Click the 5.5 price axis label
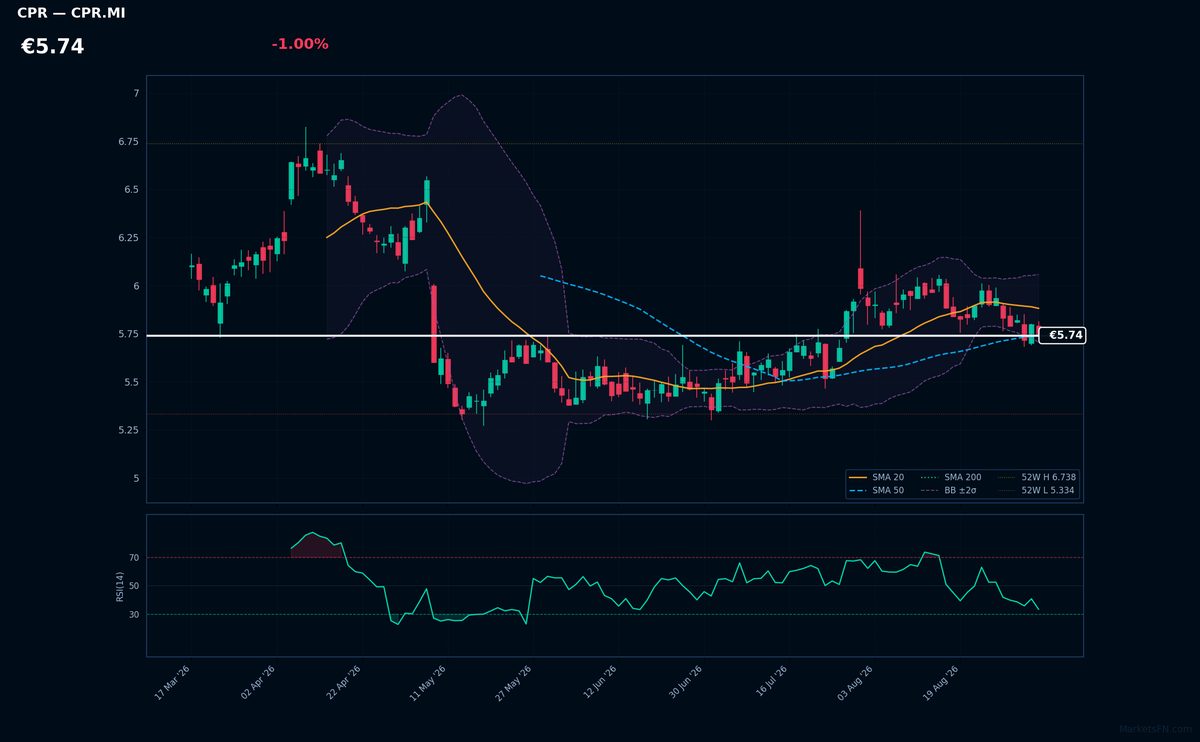 point(132,382)
